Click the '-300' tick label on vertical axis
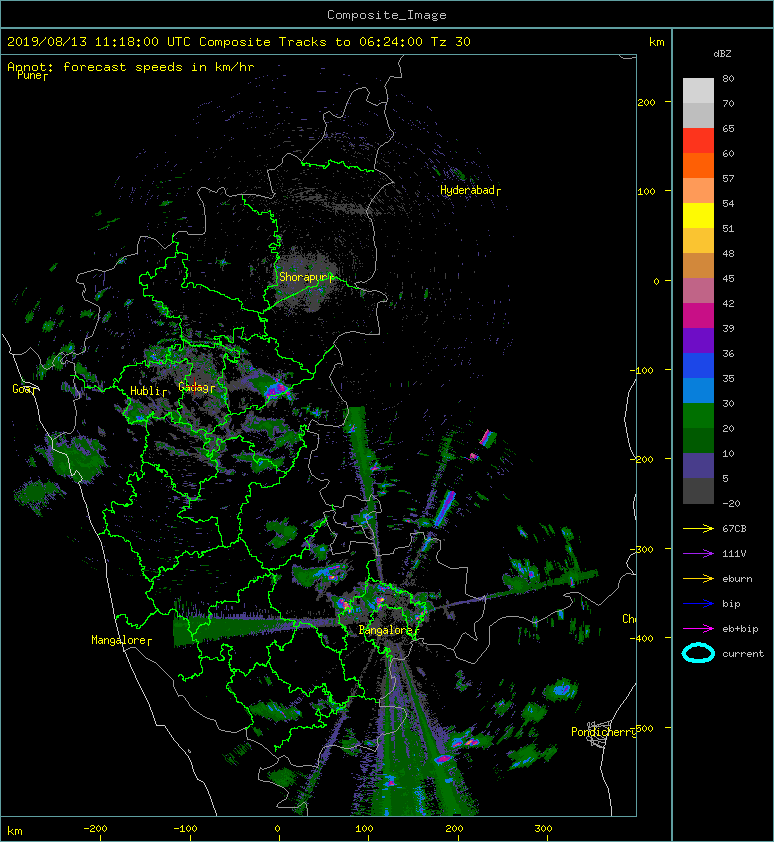Image resolution: width=774 pixels, height=842 pixels. (x=641, y=549)
